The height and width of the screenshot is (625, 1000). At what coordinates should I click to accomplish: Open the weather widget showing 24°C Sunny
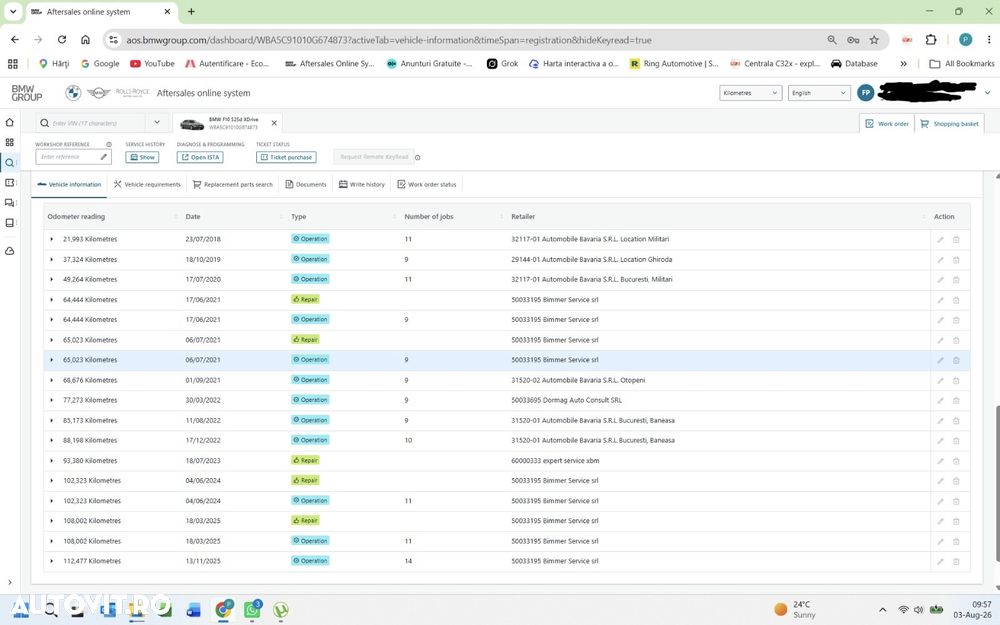(795, 609)
